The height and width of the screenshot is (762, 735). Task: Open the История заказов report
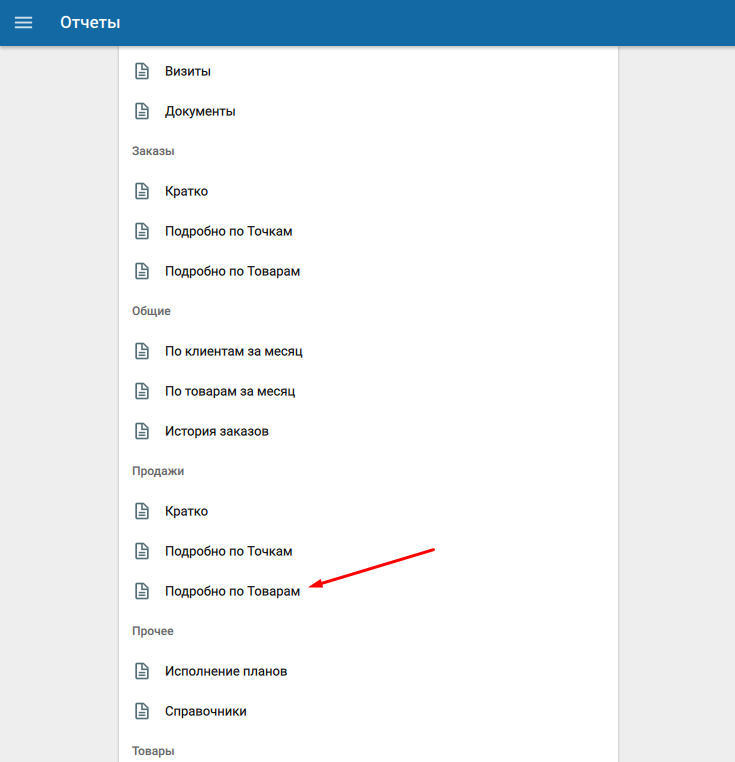216,431
